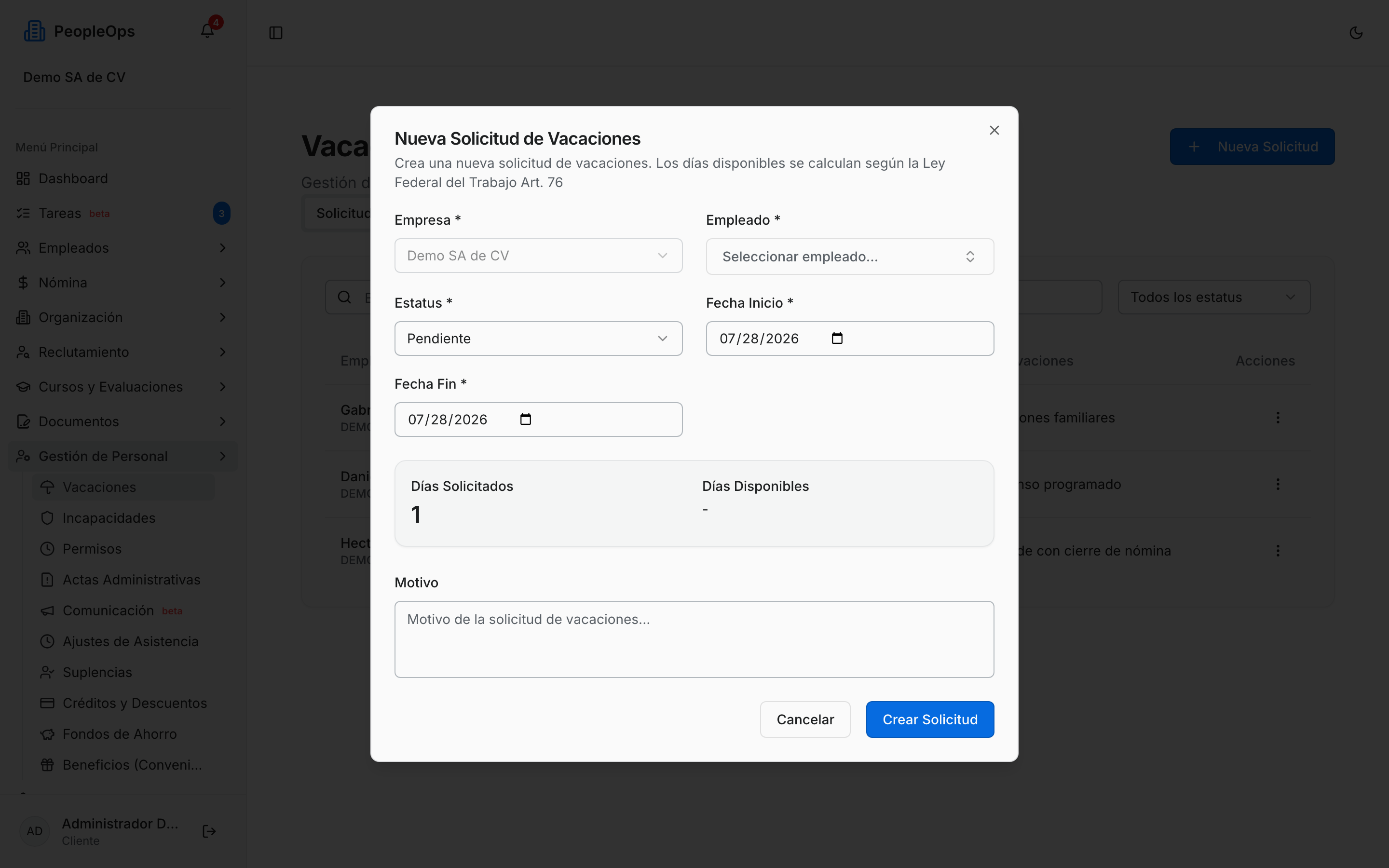Image resolution: width=1389 pixels, height=868 pixels.
Task: Close the Nueva Solicitud dialog
Action: click(994, 130)
